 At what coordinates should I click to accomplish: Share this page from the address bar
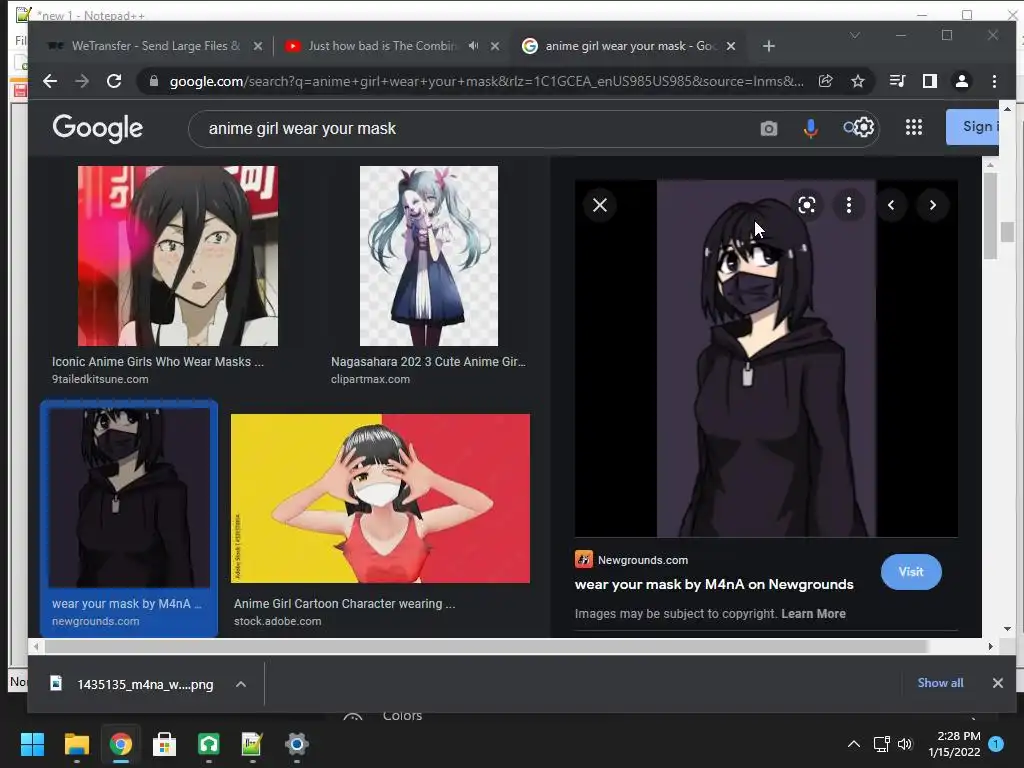[x=825, y=81]
